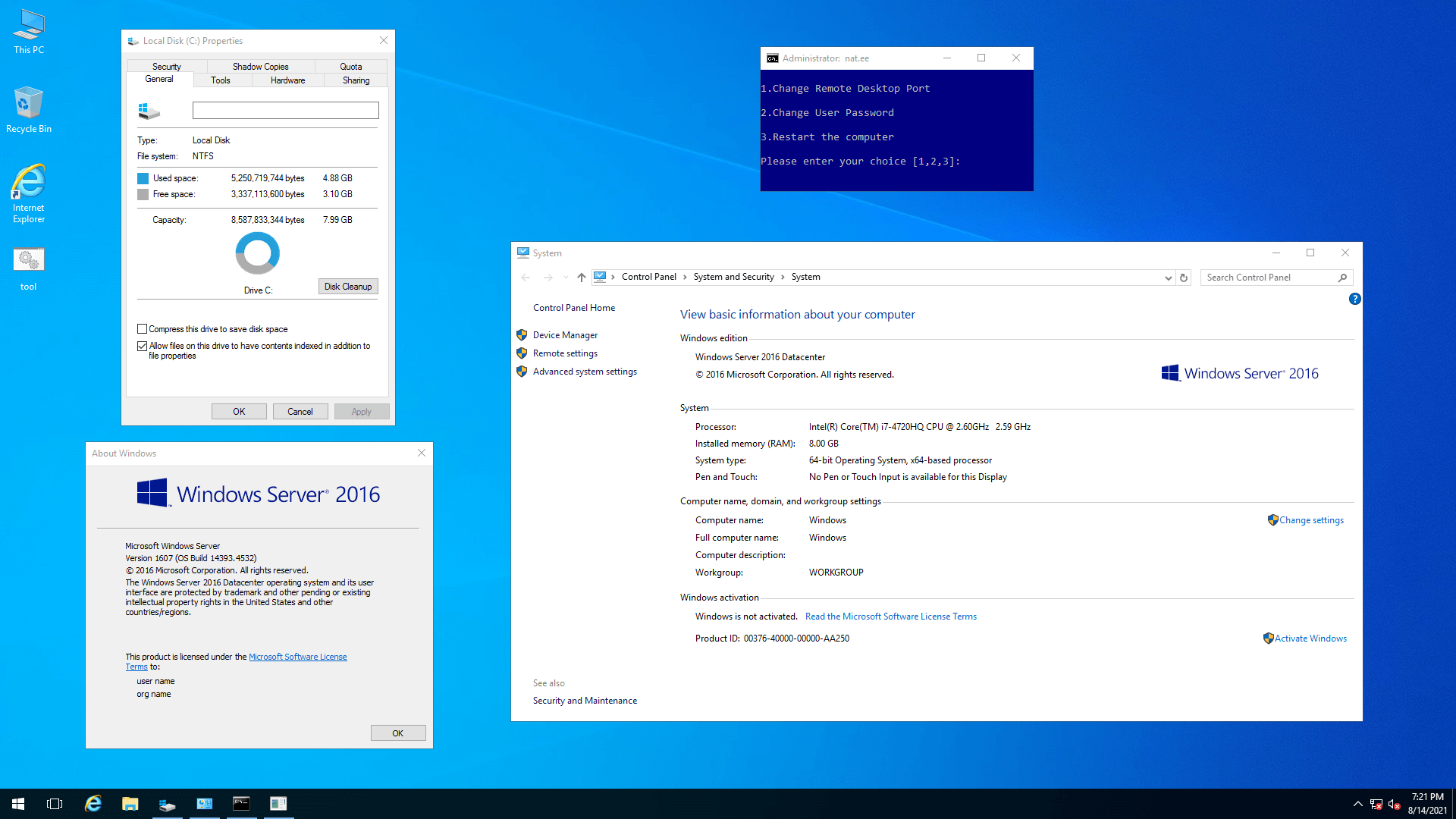Show hidden system tray icons
The height and width of the screenshot is (819, 1456).
point(1357,804)
